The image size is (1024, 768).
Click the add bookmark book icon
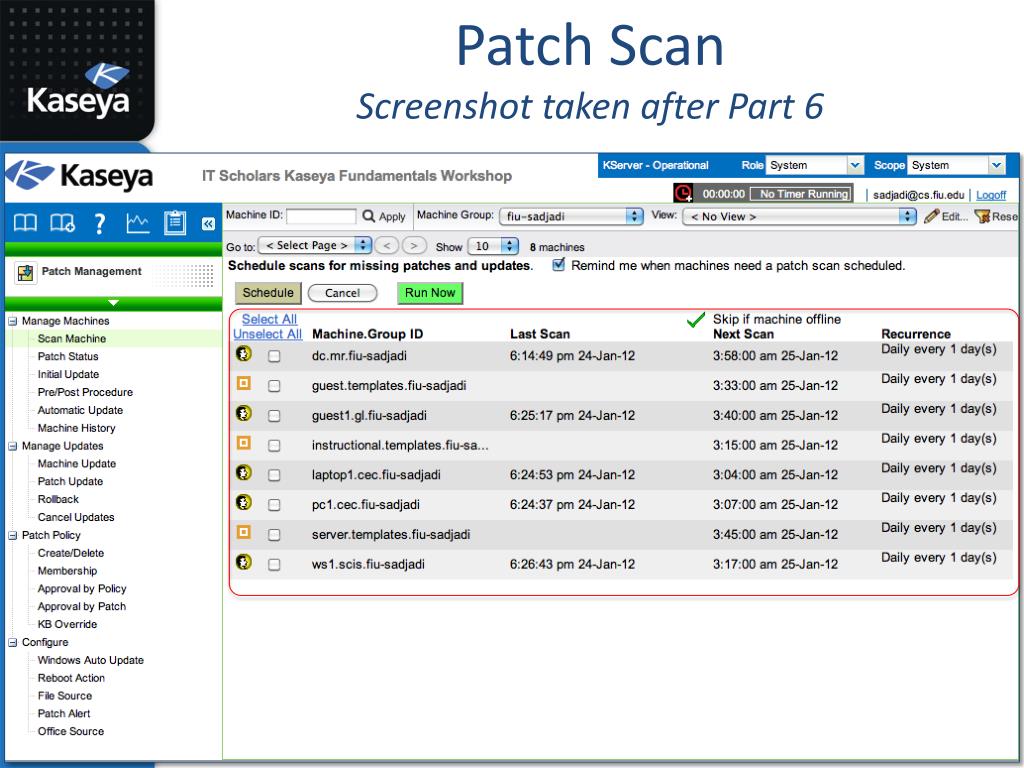[x=63, y=223]
